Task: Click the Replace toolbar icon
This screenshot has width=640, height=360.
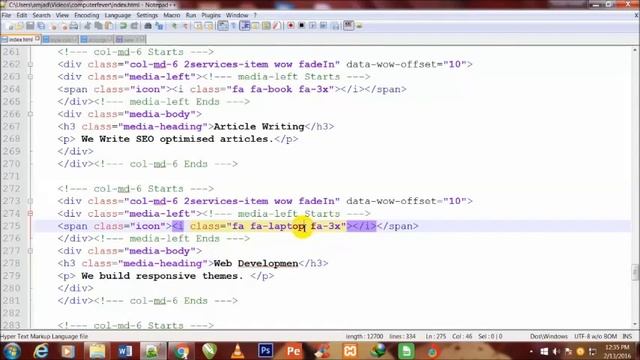Action: (159, 26)
